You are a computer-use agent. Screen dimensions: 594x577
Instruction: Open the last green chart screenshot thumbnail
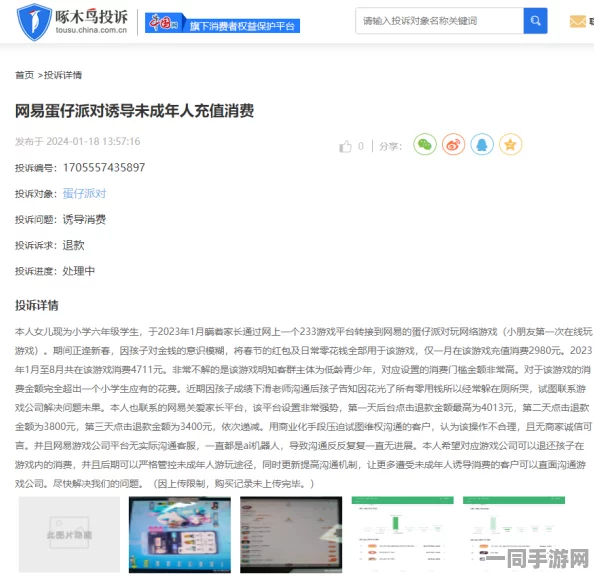coord(514,534)
